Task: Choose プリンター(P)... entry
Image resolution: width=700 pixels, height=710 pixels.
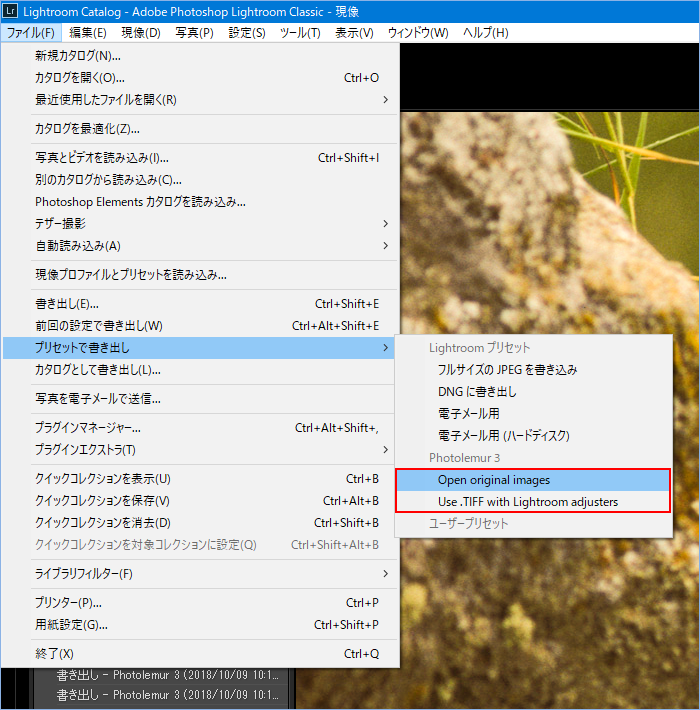Action: pos(200,603)
